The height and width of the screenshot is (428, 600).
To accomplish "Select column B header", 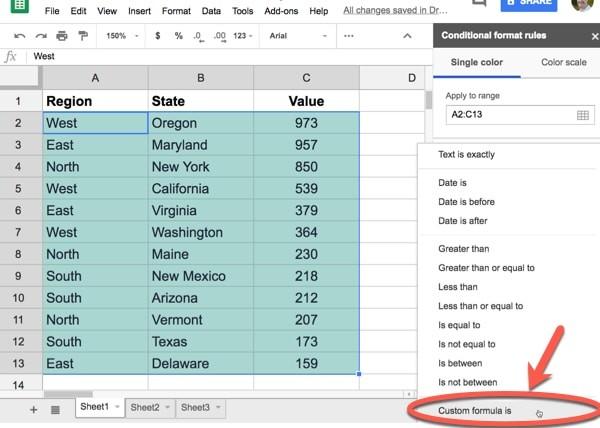I will tap(201, 78).
